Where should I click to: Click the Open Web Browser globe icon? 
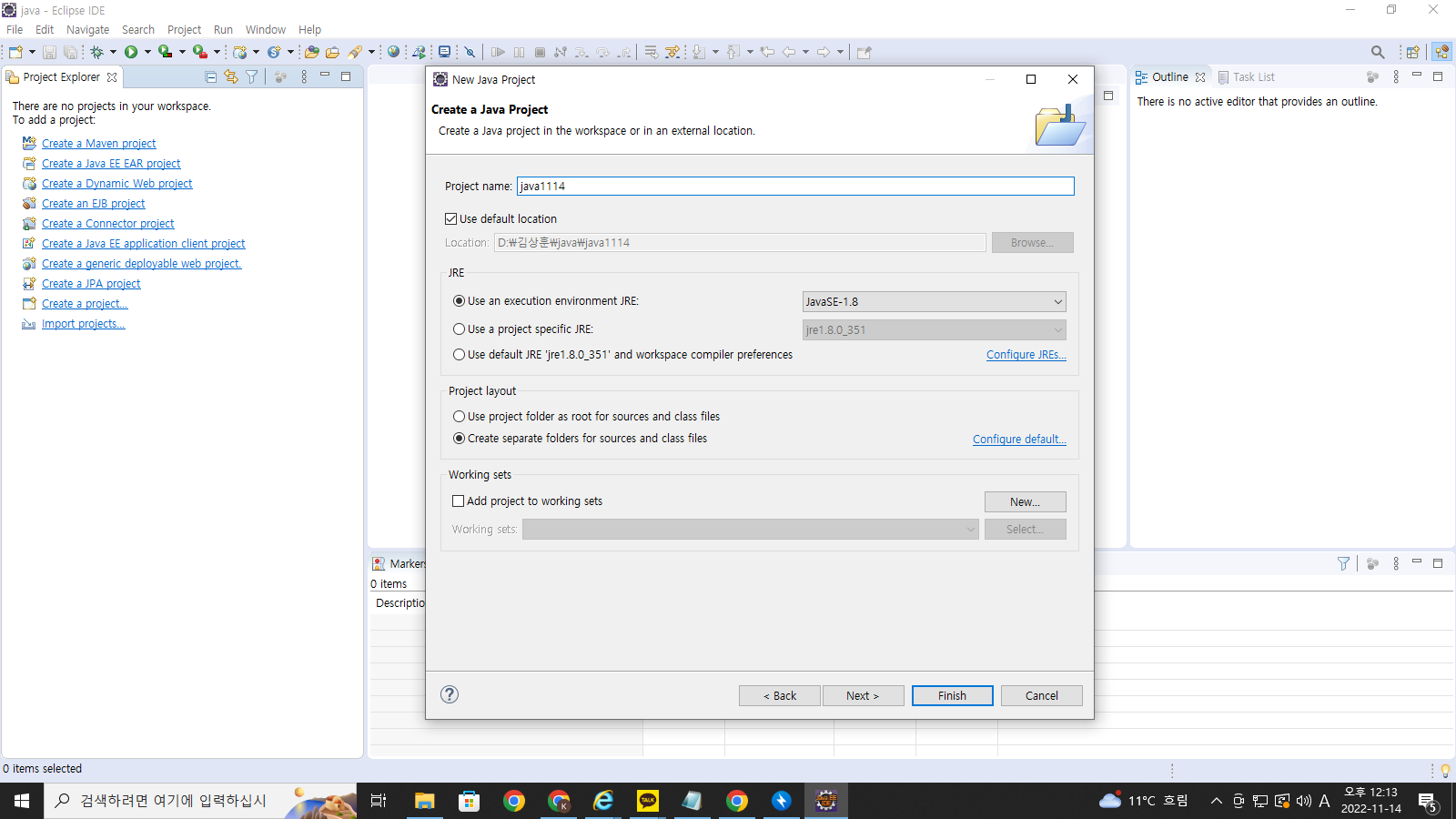pos(393,52)
